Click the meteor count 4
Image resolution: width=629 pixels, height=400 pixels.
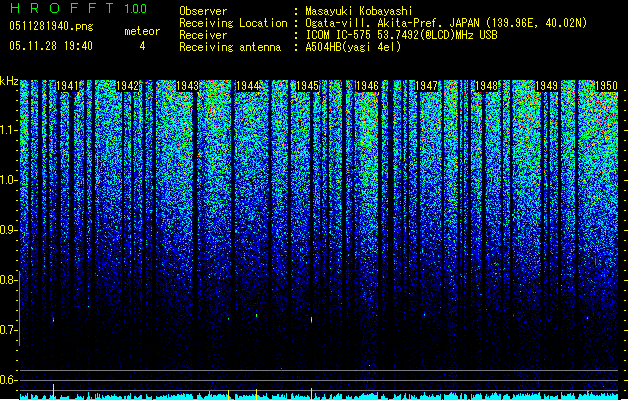pyautogui.click(x=142, y=46)
